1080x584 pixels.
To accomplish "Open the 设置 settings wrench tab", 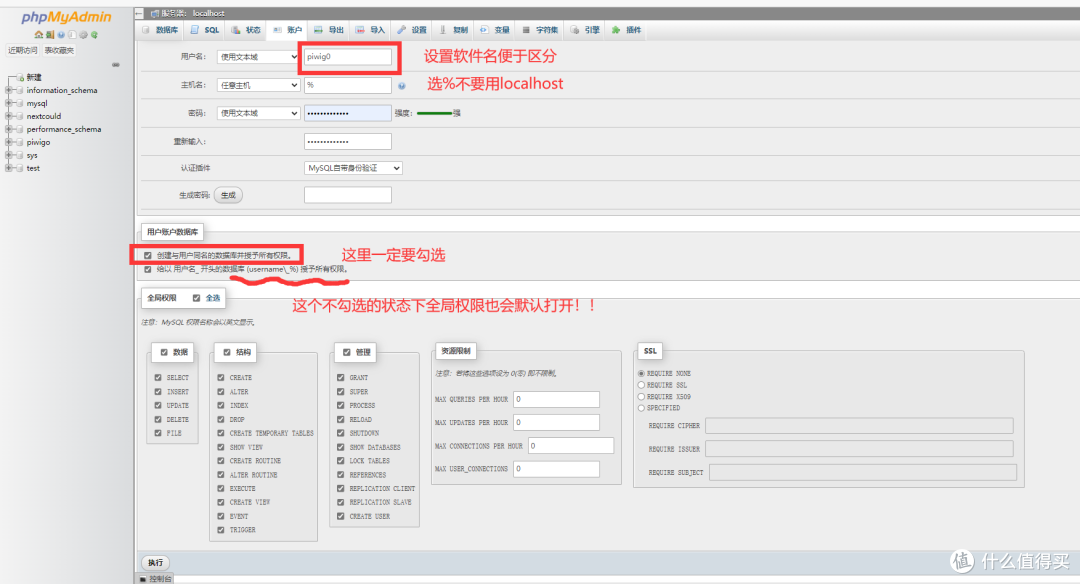I will click(x=412, y=30).
